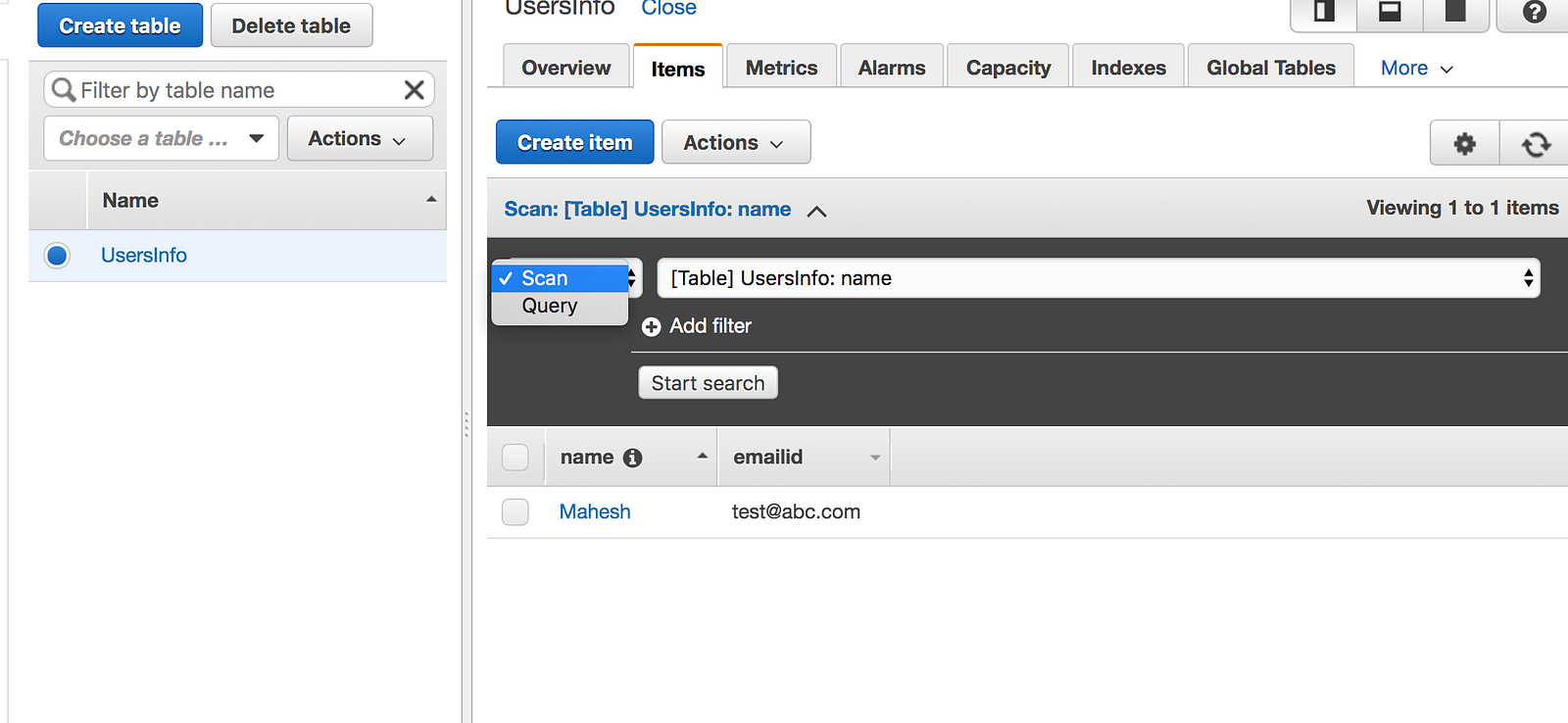Refresh the items list
This screenshot has width=1568, height=723.
[1536, 144]
